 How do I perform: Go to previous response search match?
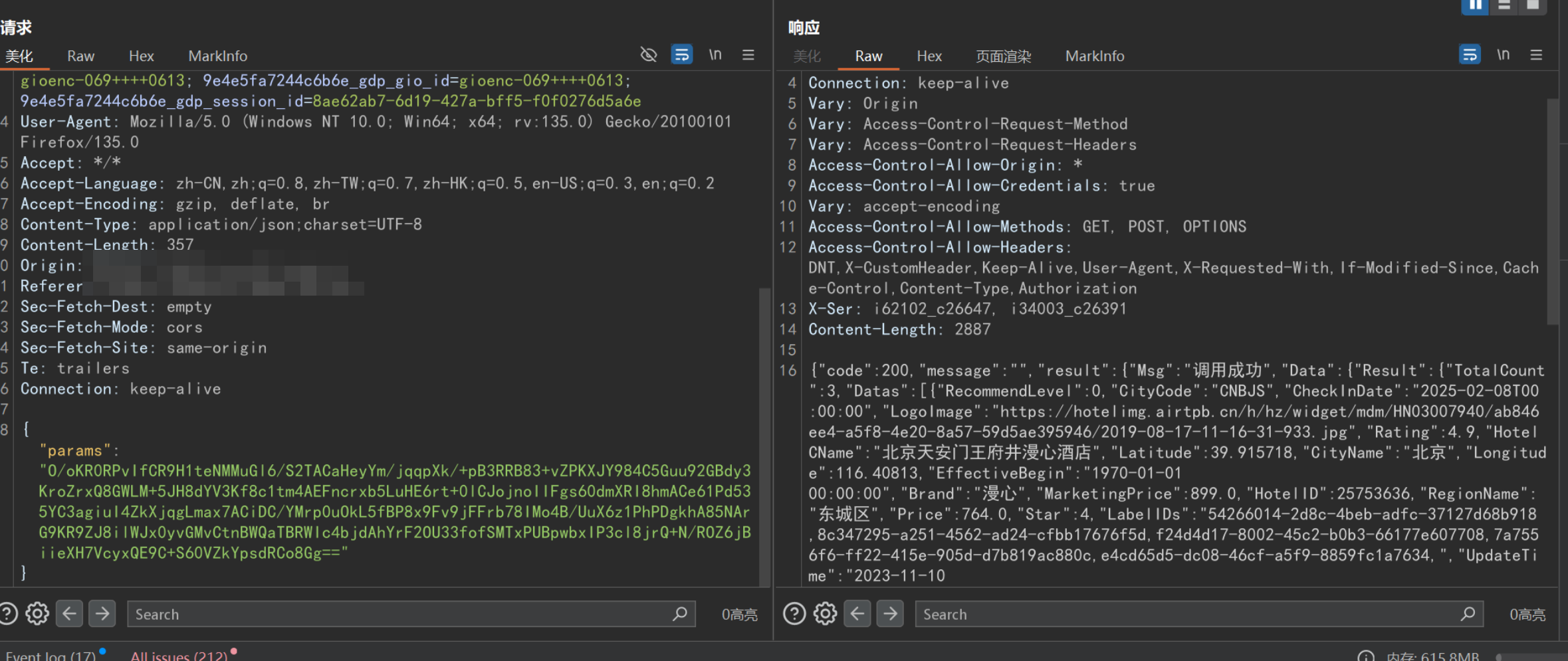[x=857, y=613]
